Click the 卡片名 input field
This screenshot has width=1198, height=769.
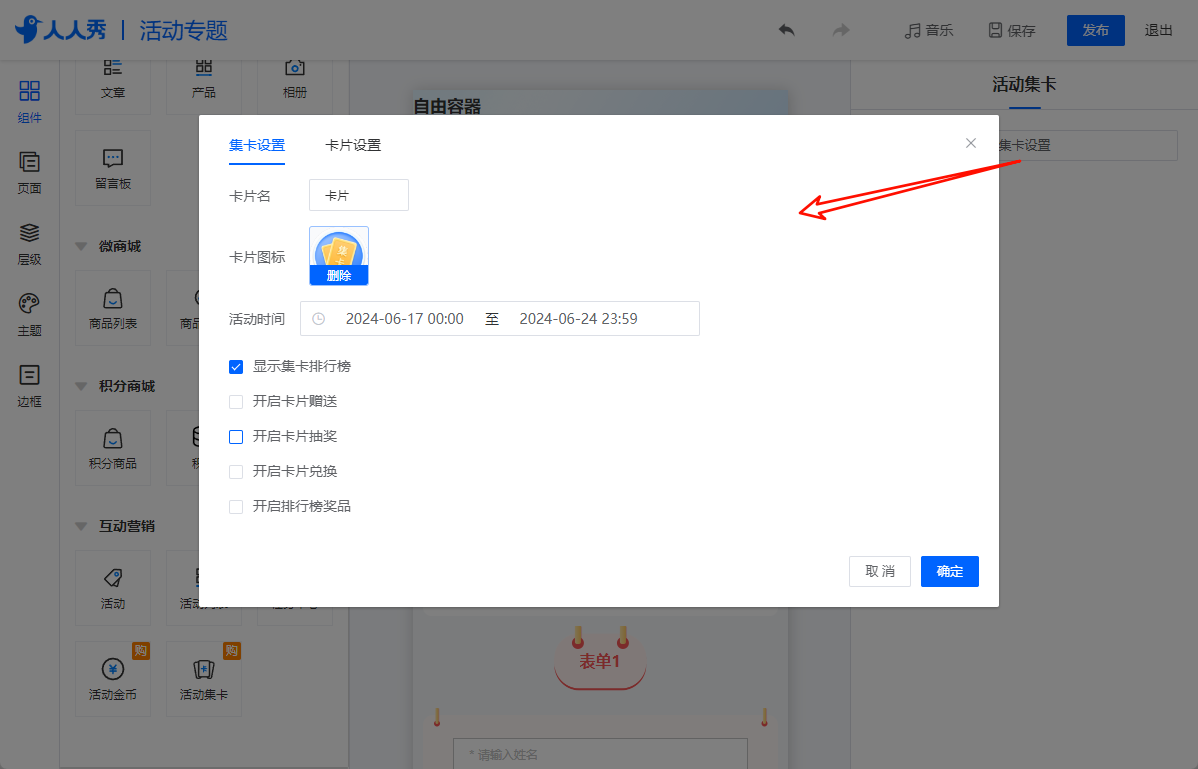pyautogui.click(x=358, y=195)
